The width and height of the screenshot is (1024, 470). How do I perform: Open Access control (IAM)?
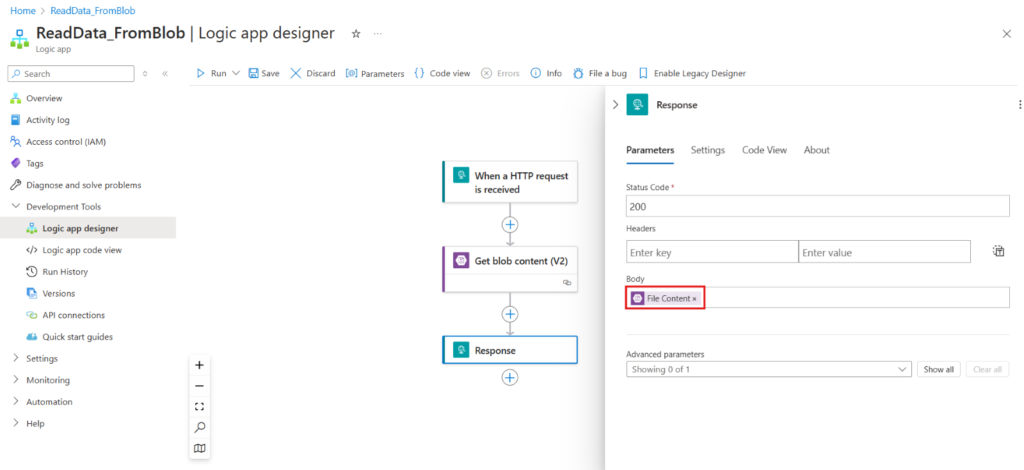(x=66, y=142)
